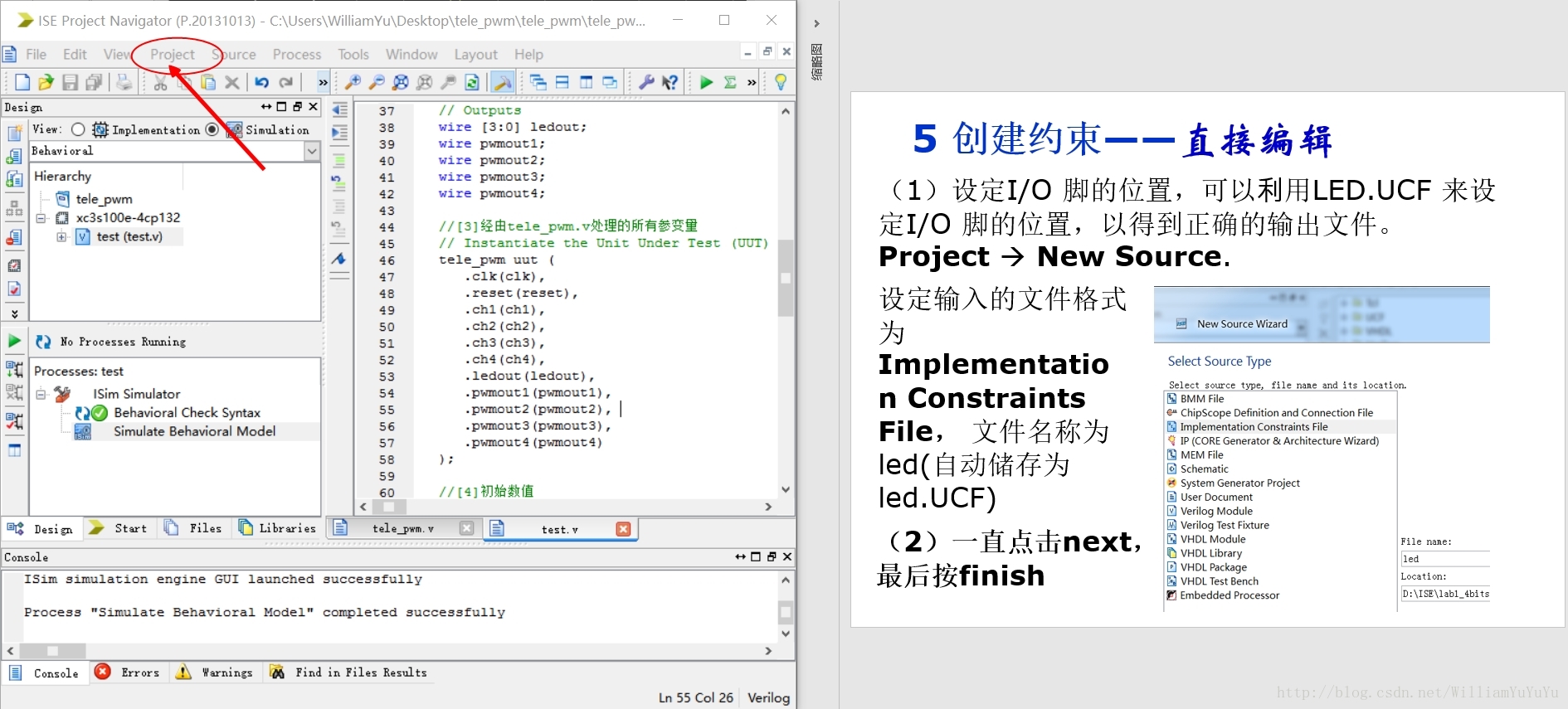
Task: Show more toolbar items after Sigma icon
Action: pos(752,82)
